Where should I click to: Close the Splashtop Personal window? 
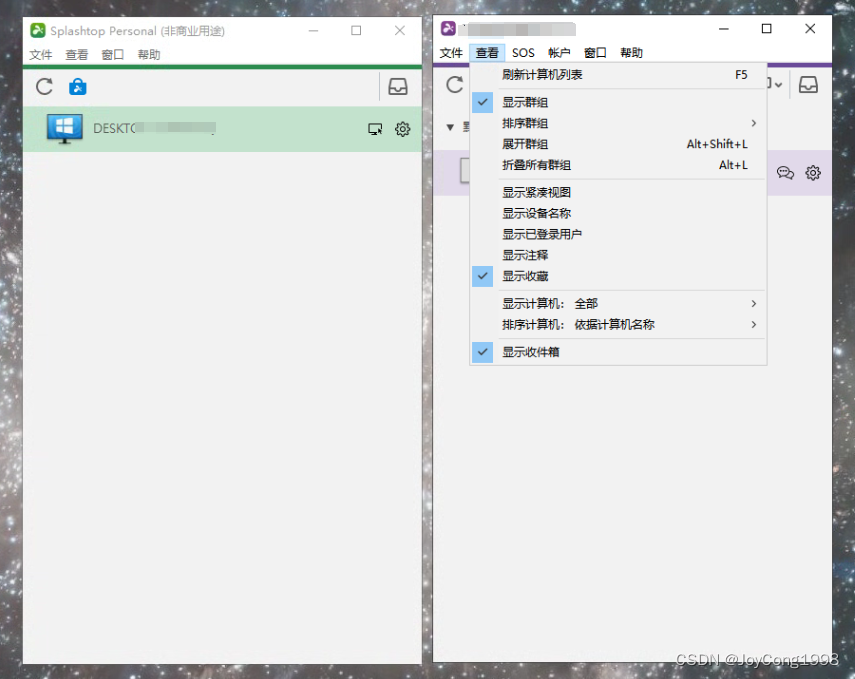pos(400,31)
